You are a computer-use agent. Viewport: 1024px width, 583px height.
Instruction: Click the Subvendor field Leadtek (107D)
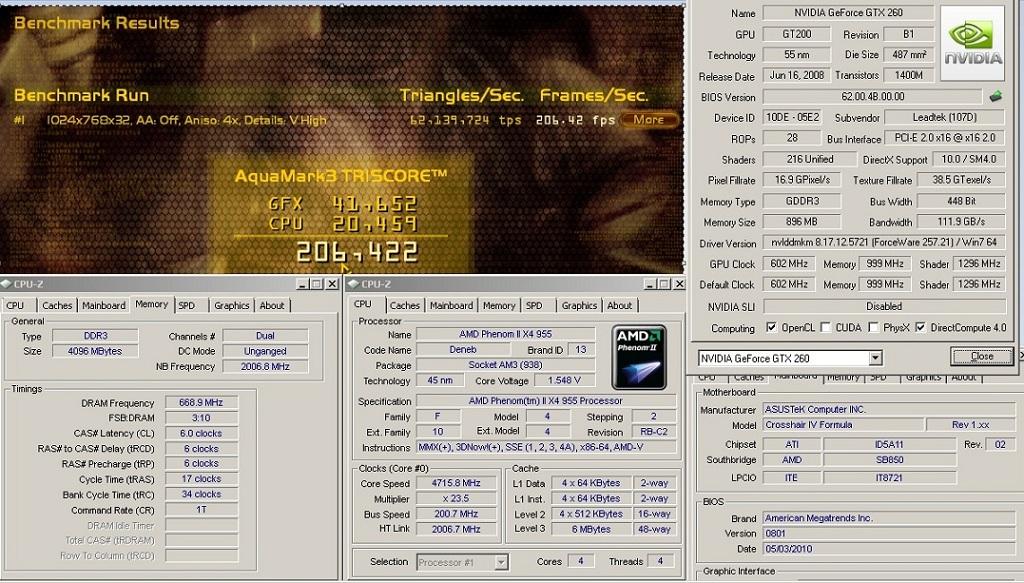tap(944, 118)
